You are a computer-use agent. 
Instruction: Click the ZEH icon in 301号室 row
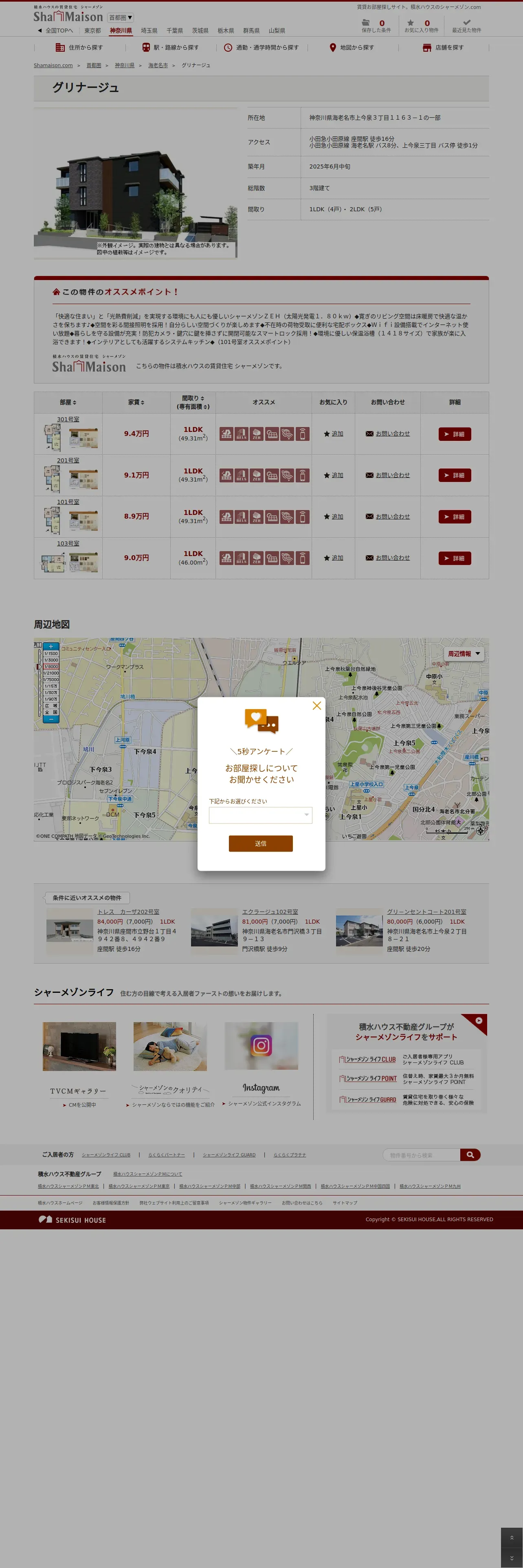[x=257, y=434]
